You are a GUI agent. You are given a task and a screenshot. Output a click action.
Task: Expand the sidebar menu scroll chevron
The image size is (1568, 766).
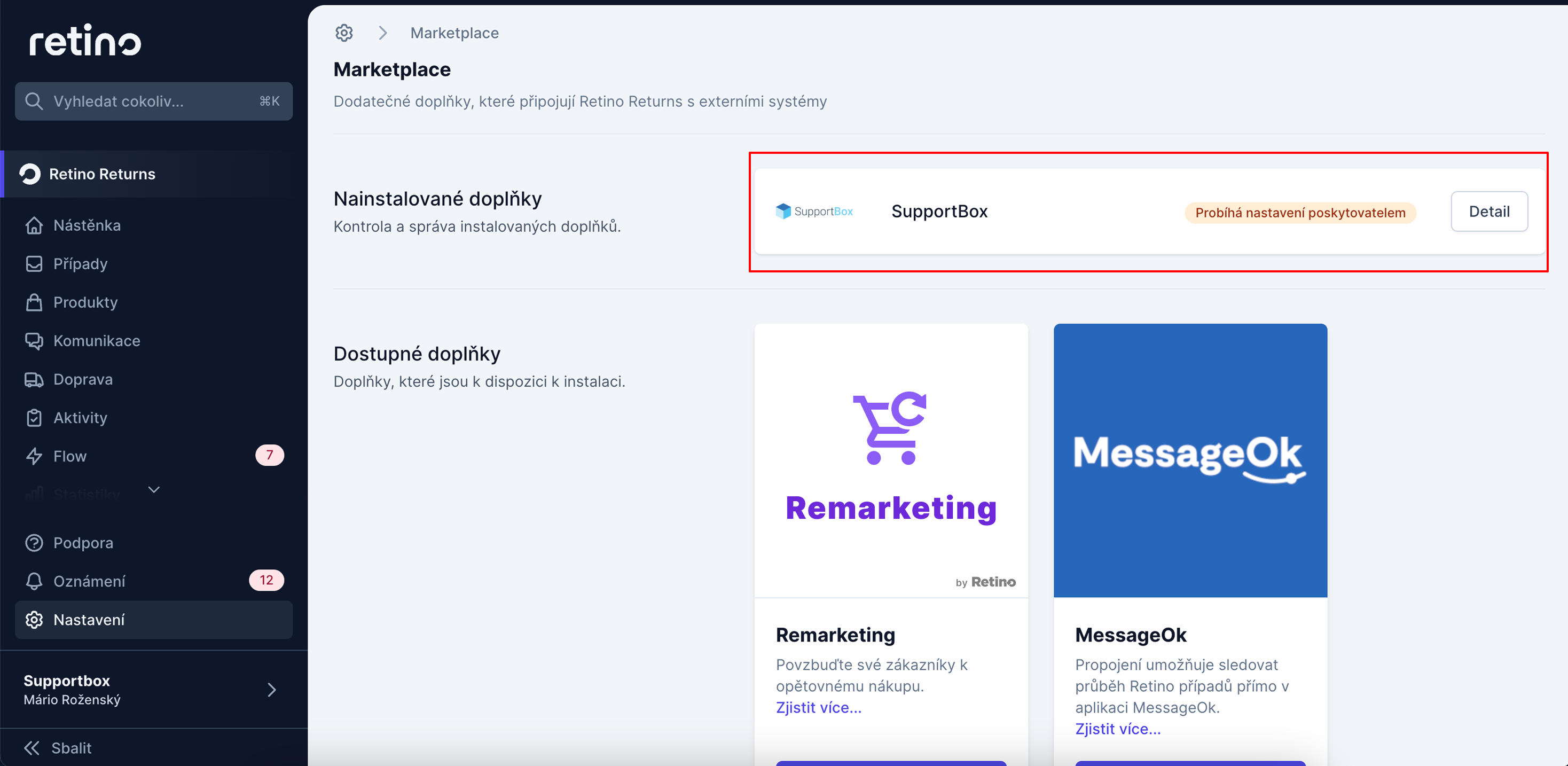tap(154, 489)
